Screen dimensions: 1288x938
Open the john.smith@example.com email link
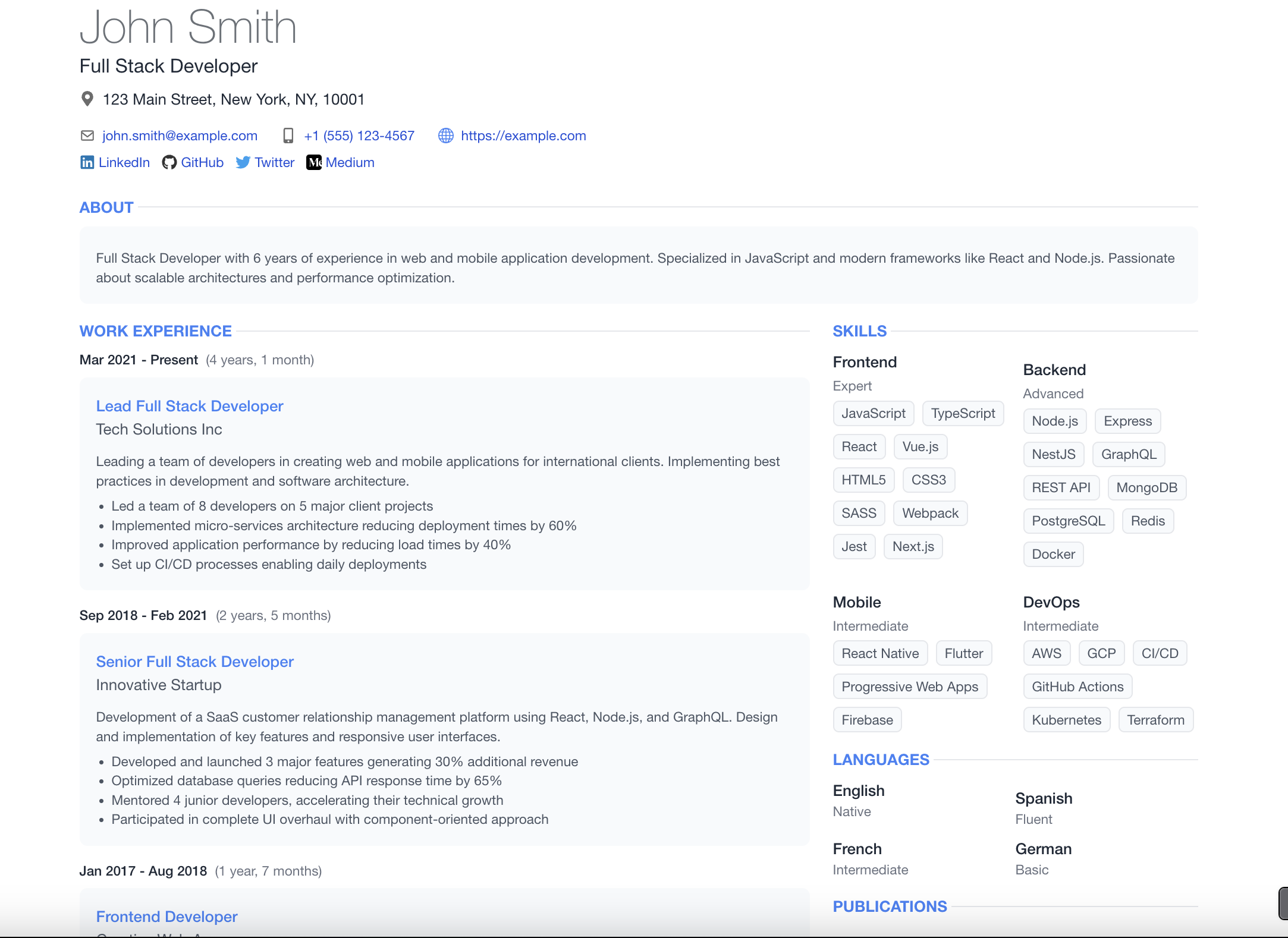tap(180, 136)
